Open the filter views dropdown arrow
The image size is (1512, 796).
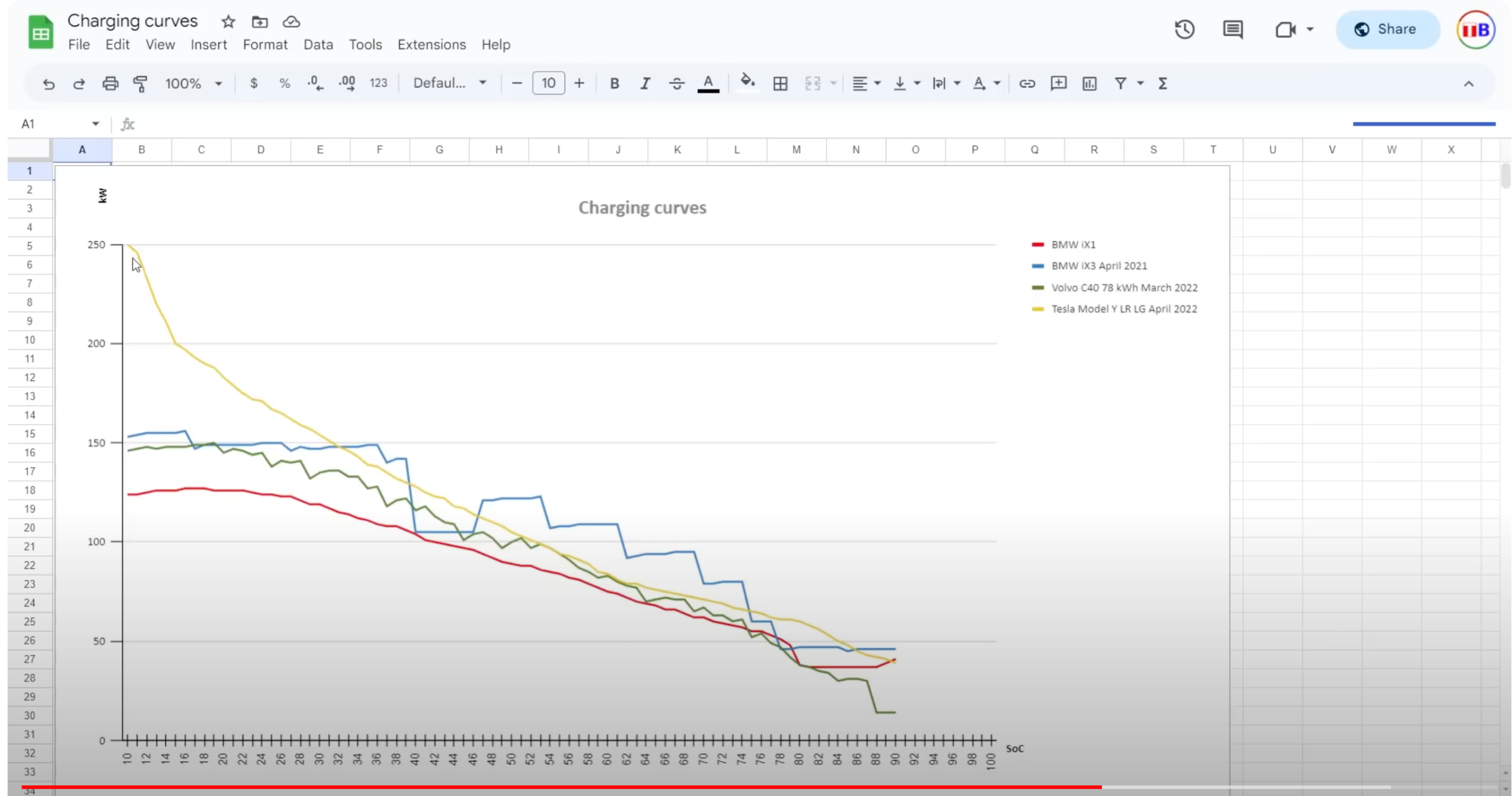(x=1140, y=83)
